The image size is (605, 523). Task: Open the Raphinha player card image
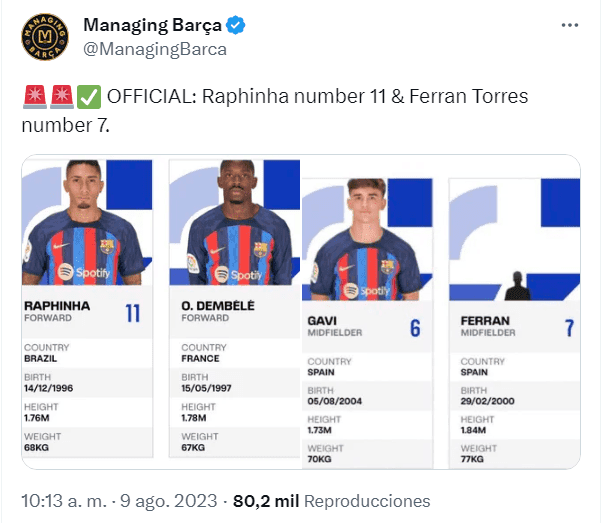[x=87, y=312]
